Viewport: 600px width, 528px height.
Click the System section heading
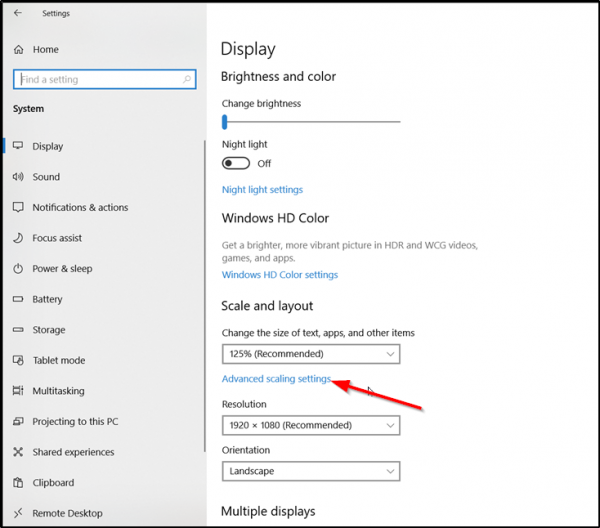pyautogui.click(x=28, y=109)
